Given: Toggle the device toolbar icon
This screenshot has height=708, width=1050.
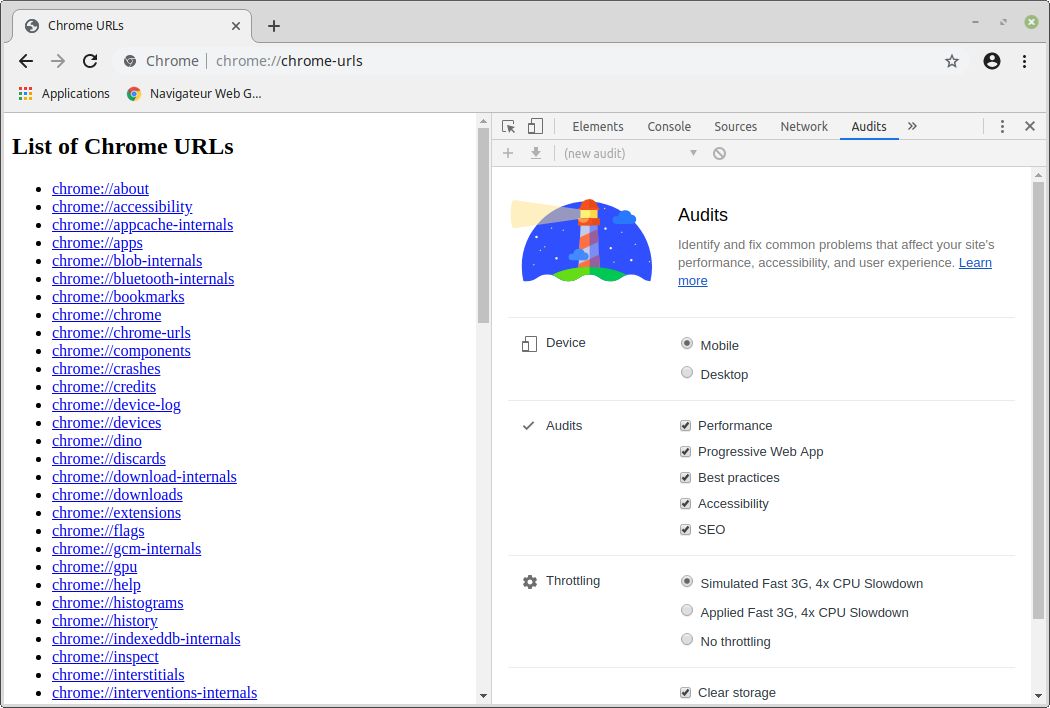Looking at the screenshot, I should pyautogui.click(x=536, y=127).
